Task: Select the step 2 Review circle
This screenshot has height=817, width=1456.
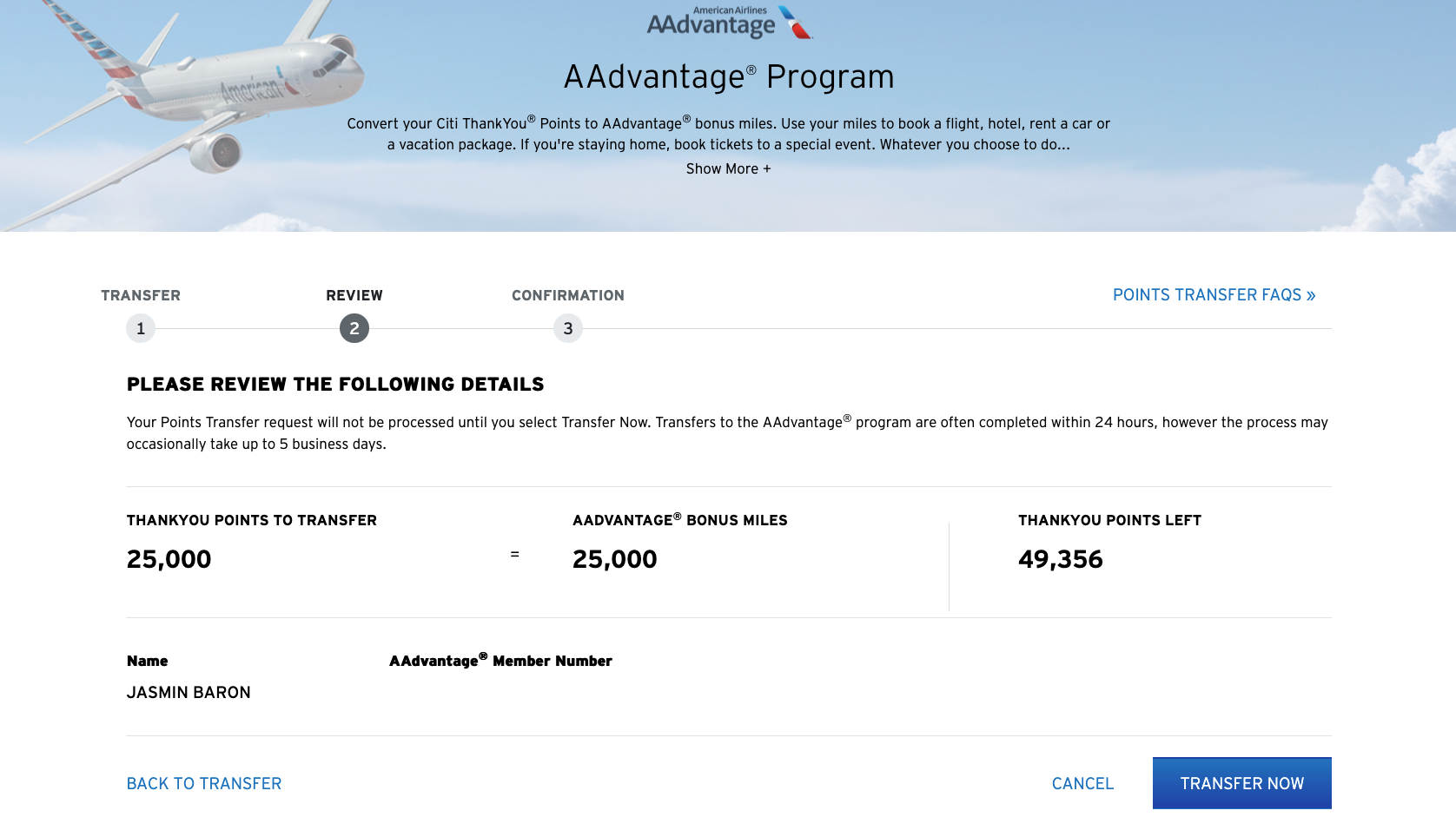Action: (x=354, y=328)
